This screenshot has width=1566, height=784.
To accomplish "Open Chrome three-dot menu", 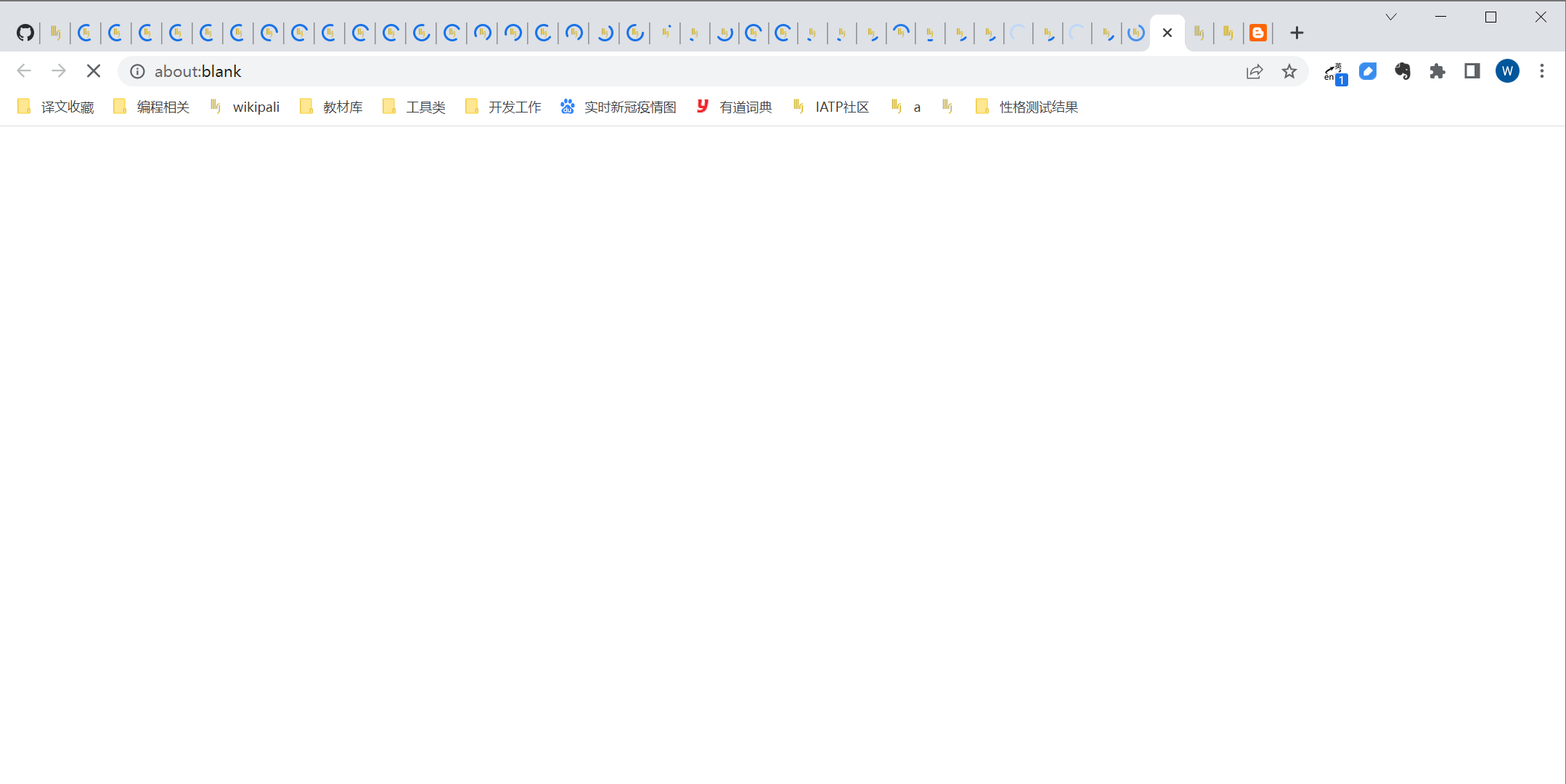I will (1542, 71).
